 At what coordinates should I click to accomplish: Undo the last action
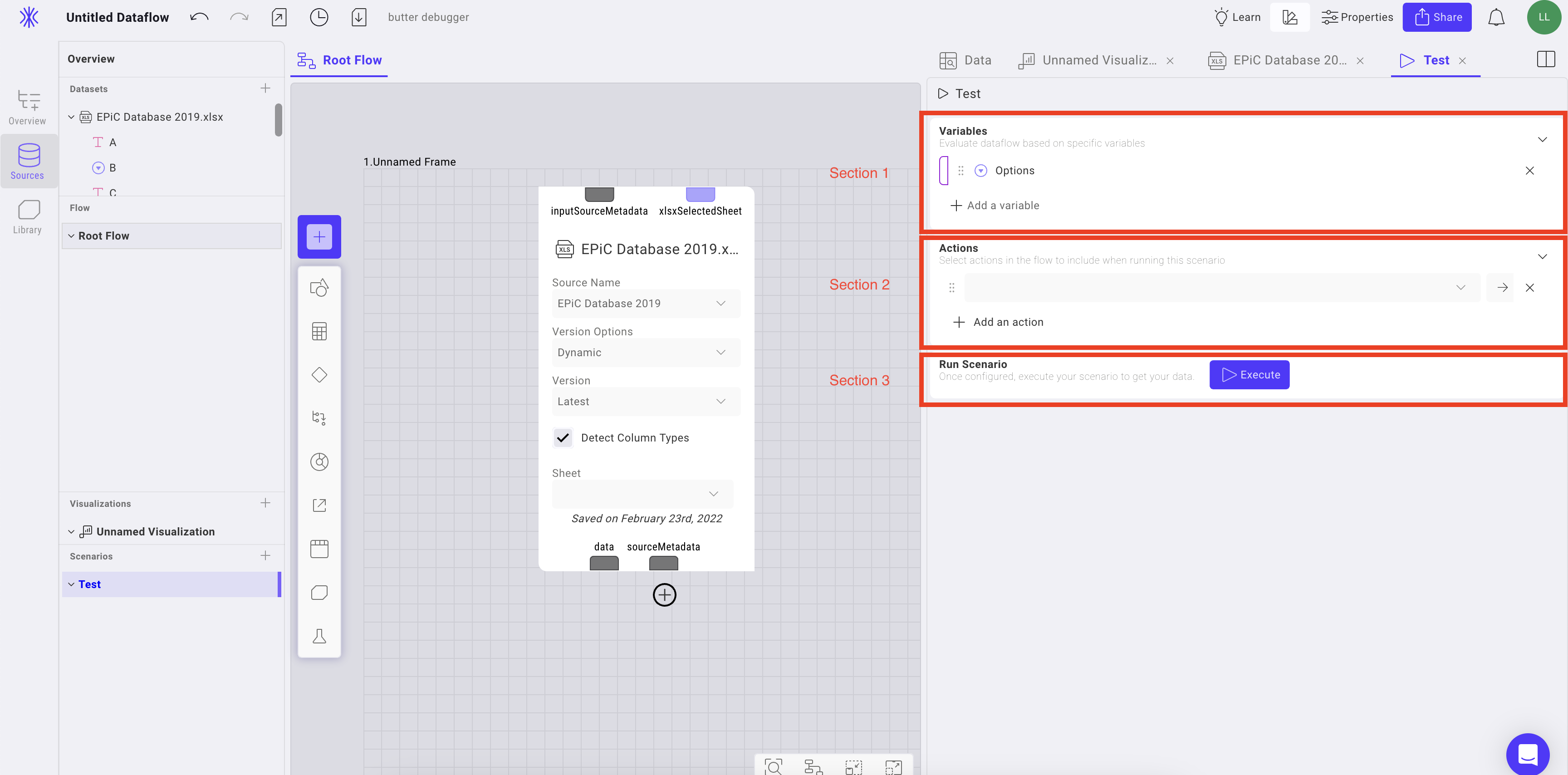click(x=199, y=17)
